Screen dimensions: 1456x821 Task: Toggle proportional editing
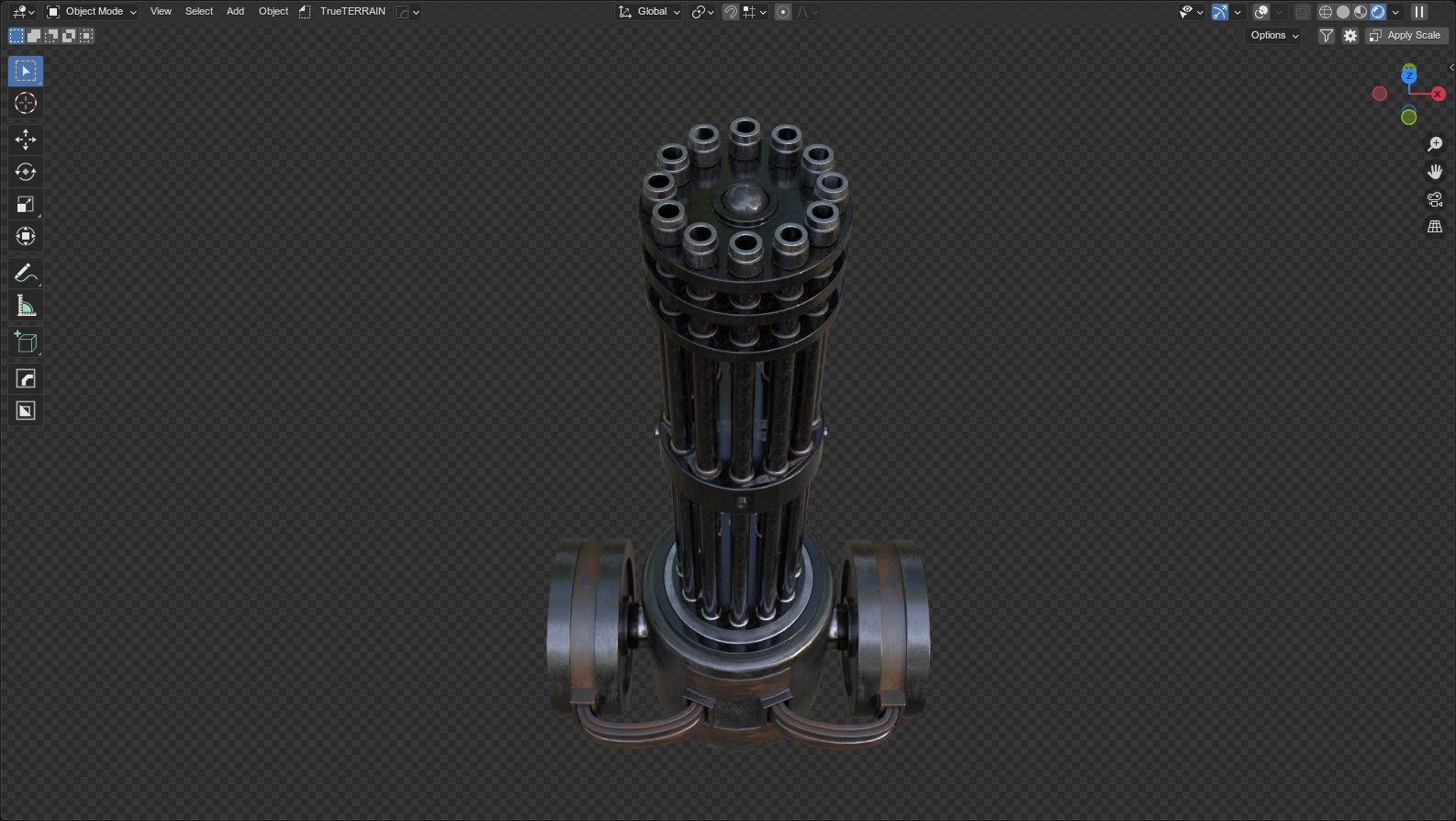(x=783, y=12)
